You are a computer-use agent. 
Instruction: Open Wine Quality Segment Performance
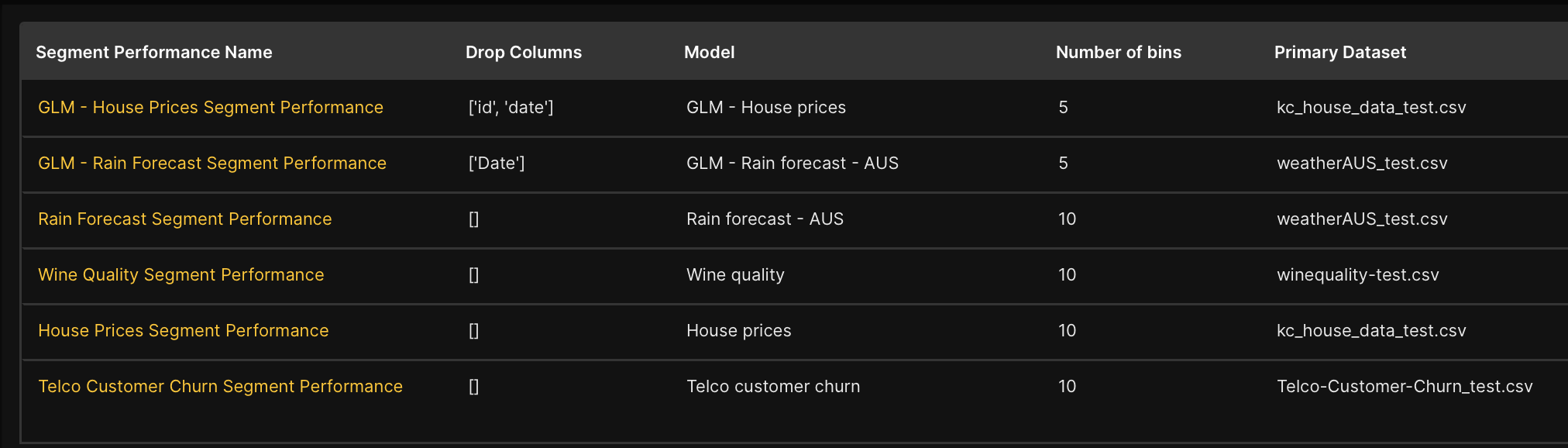tap(181, 275)
